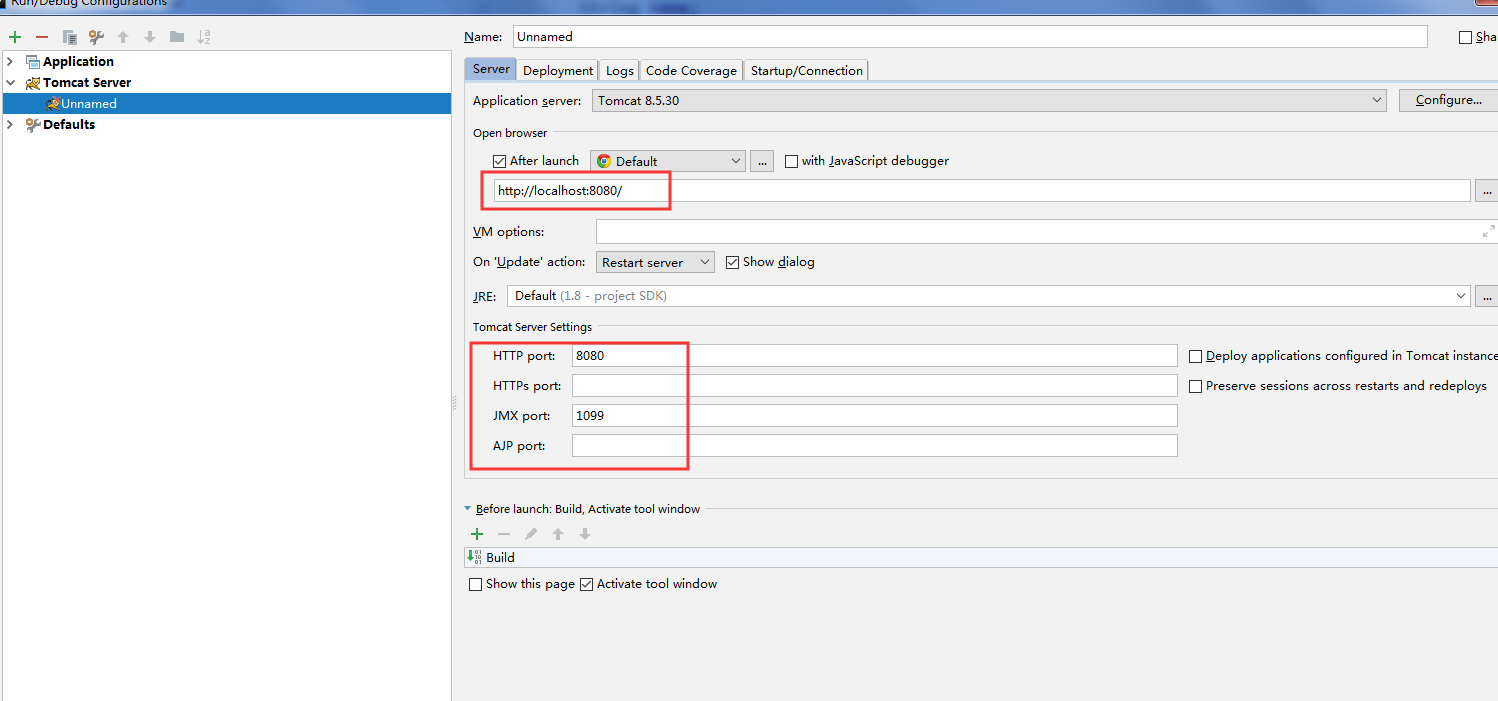Click the Build task icon
The width and height of the screenshot is (1498, 701).
tap(475, 557)
